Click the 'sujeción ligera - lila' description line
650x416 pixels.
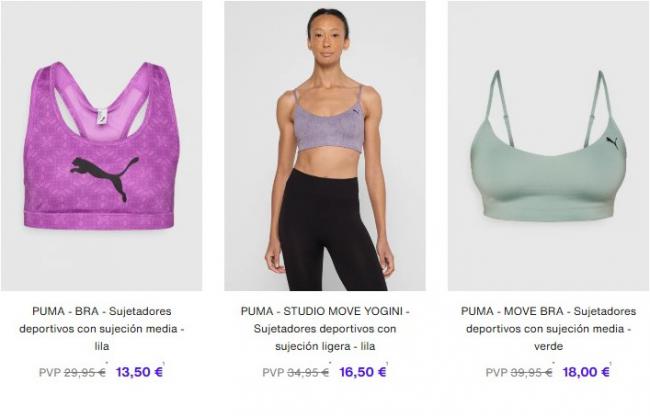pos(325,346)
